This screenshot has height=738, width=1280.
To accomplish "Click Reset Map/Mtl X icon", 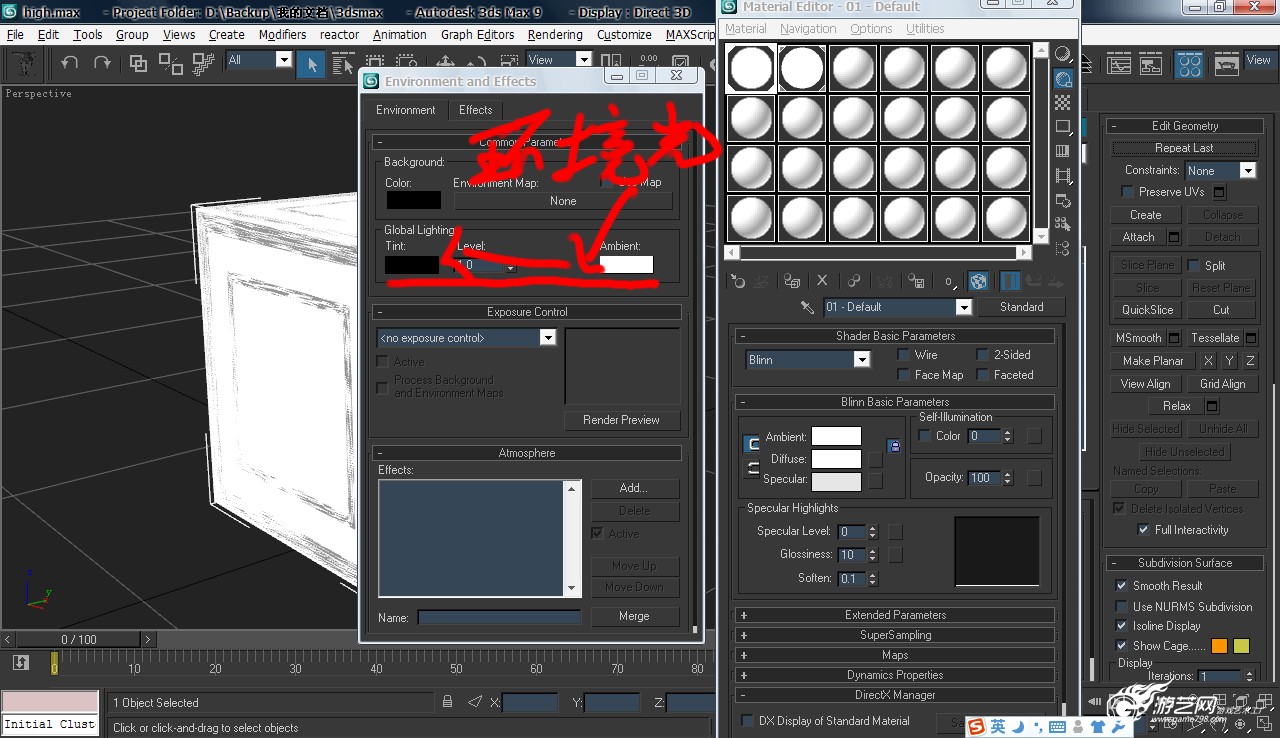I will tap(822, 281).
